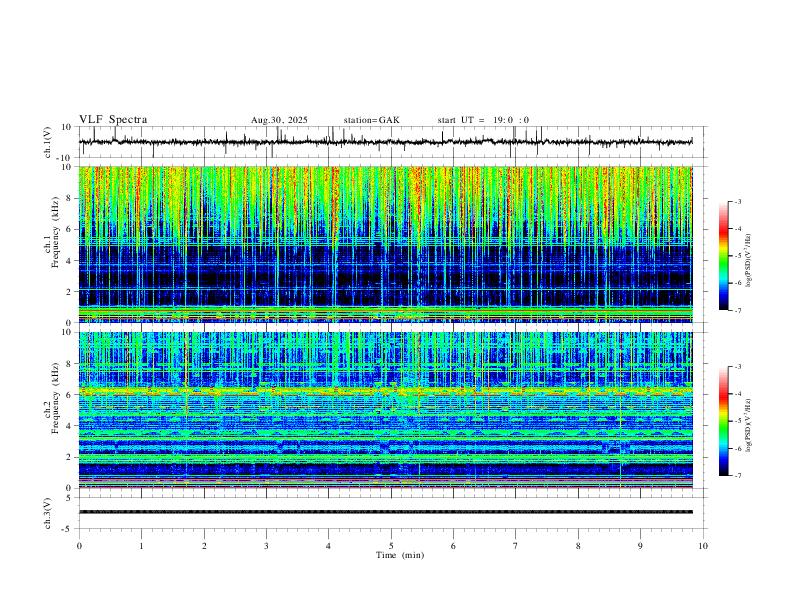Click time axis tick label "3"
The image size is (792, 612).
click(x=266, y=546)
